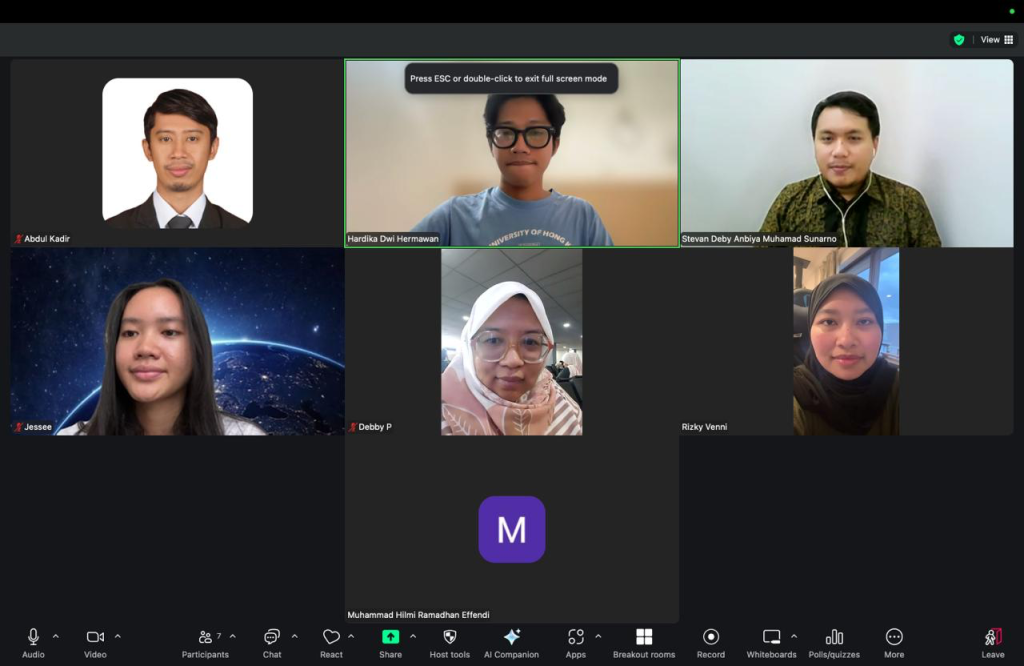Start recording with the Record button
This screenshot has width=1024, height=666.
coord(711,642)
